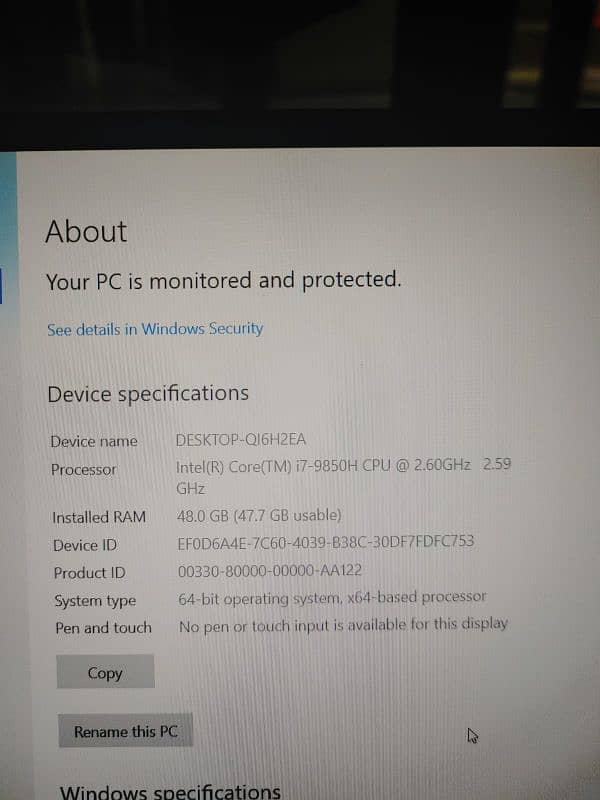Select the Intel Core i7-9850H processor text

[x=343, y=477]
